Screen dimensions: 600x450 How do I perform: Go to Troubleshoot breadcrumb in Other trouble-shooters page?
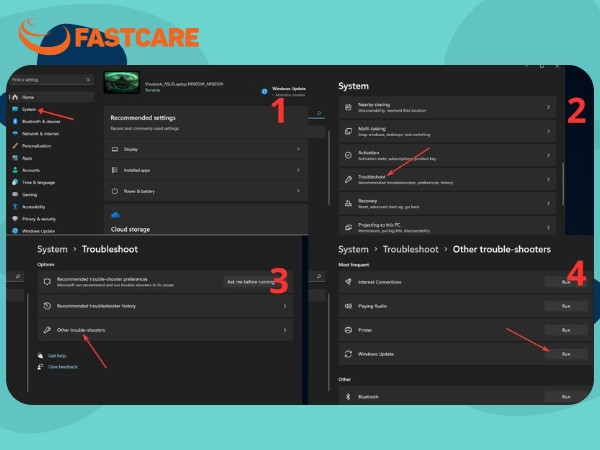tap(411, 249)
